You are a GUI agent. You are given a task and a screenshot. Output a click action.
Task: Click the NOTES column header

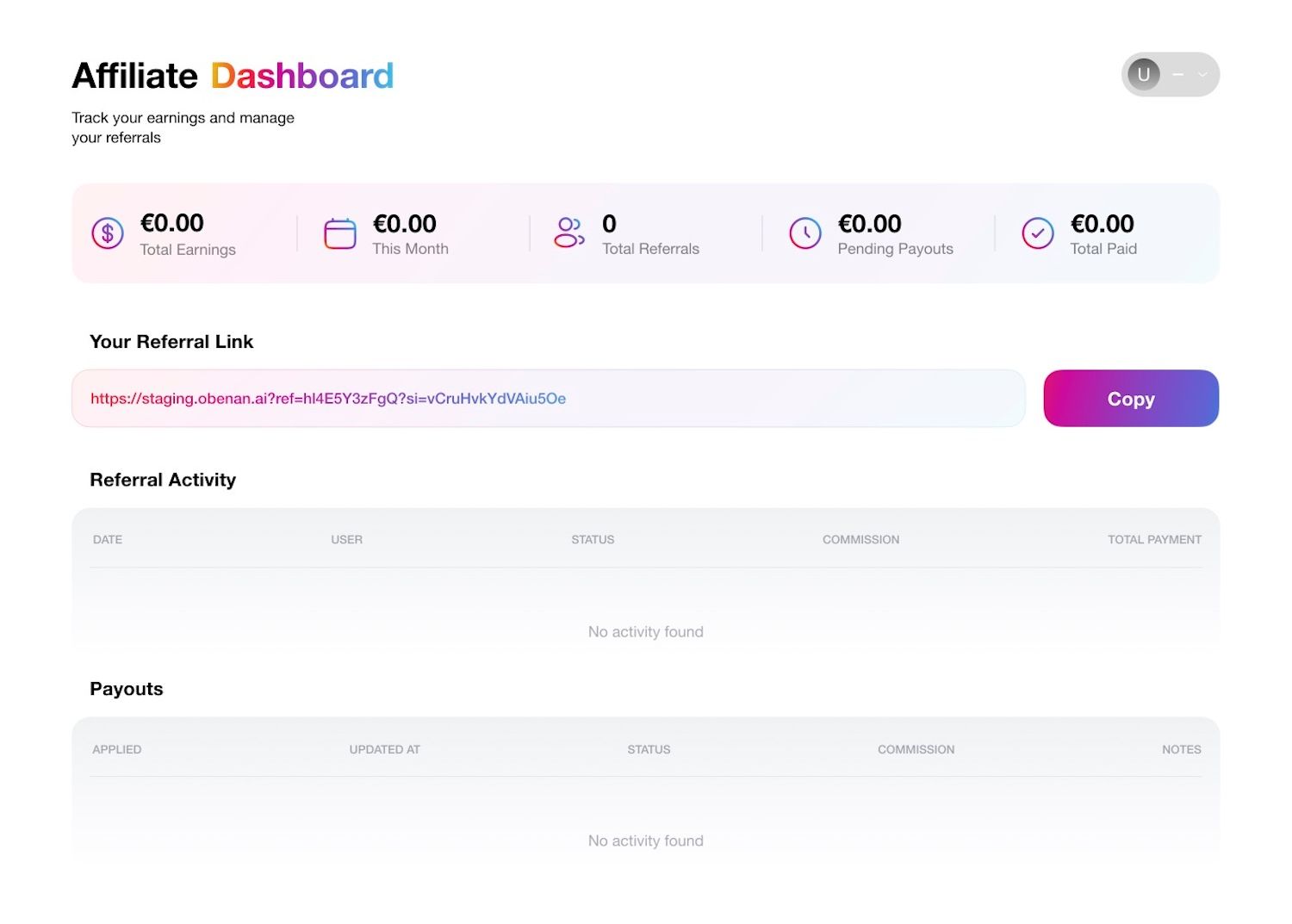click(1182, 750)
